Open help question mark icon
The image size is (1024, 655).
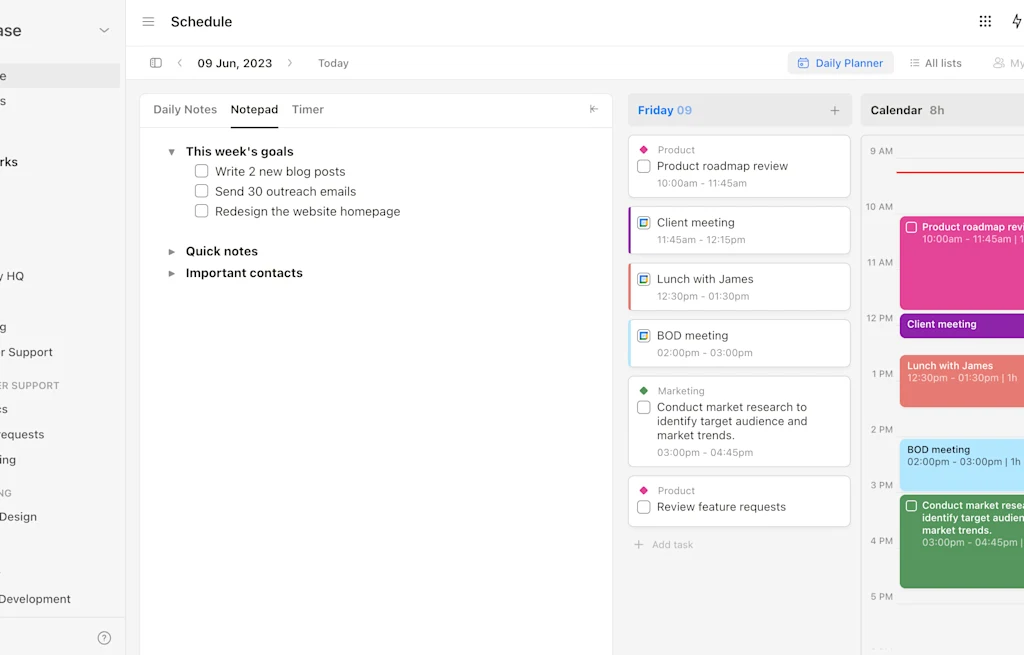click(104, 638)
